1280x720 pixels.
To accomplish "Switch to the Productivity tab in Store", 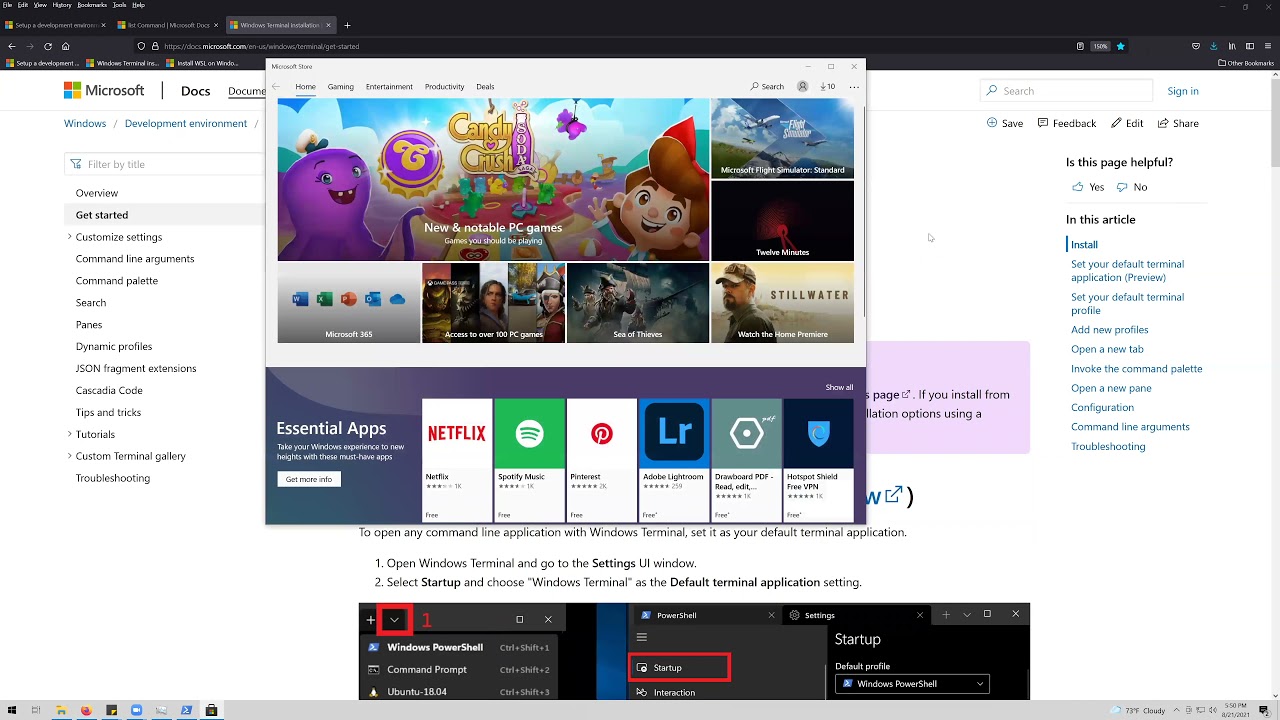I will [444, 86].
